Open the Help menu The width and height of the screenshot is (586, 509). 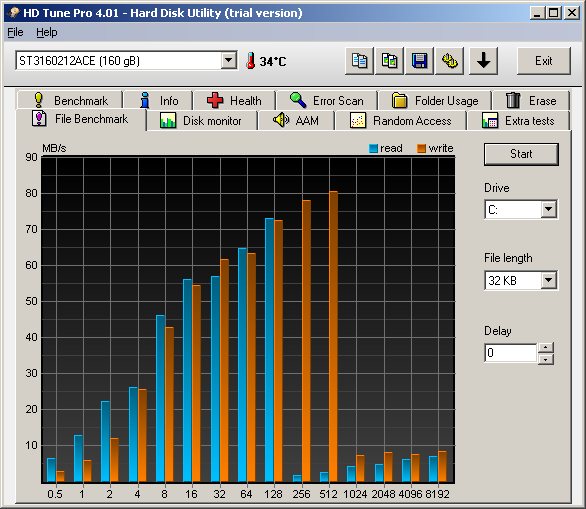pos(47,33)
